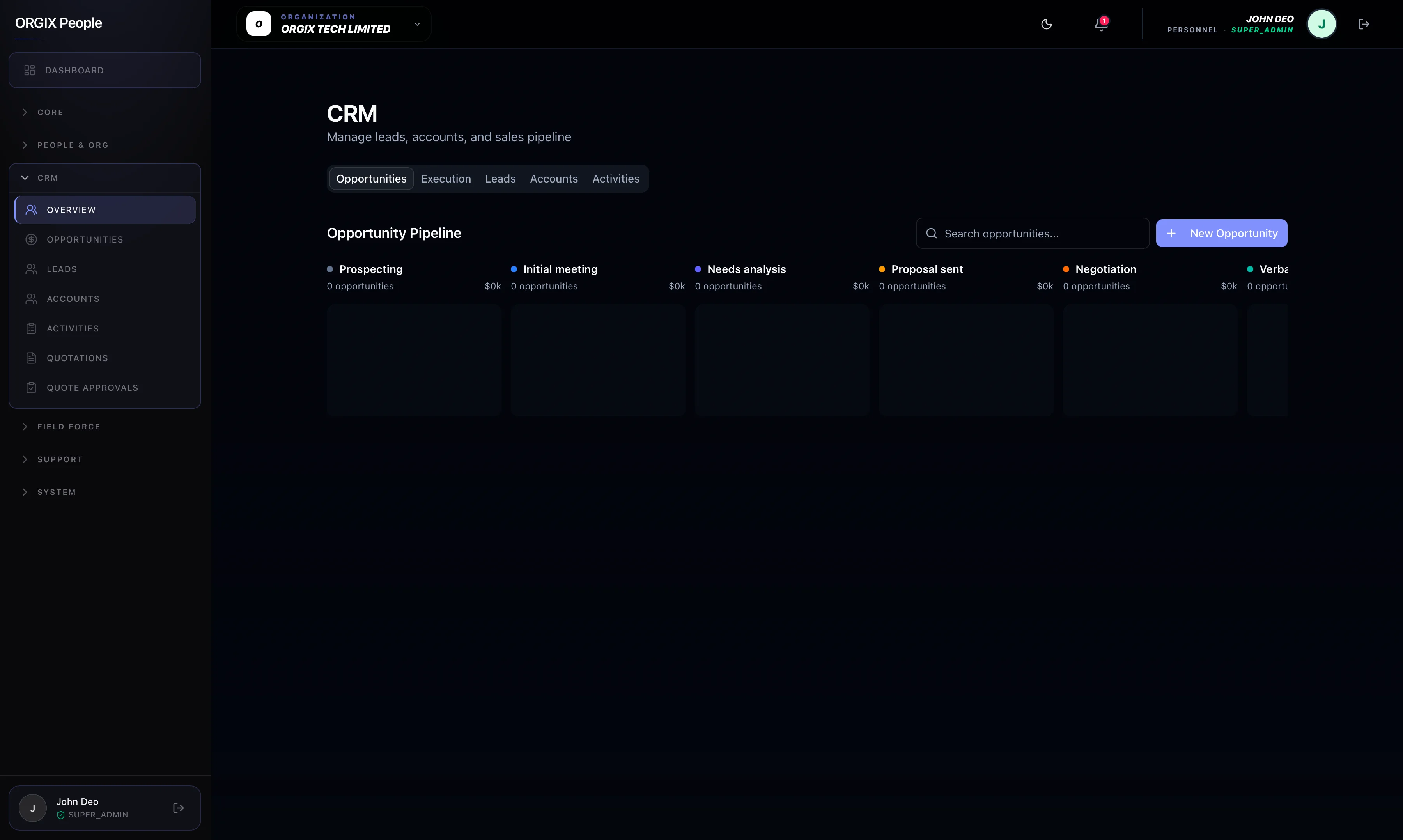Viewport: 1403px width, 840px height.
Task: Go to Dashboard in the sidebar
Action: pyautogui.click(x=105, y=70)
